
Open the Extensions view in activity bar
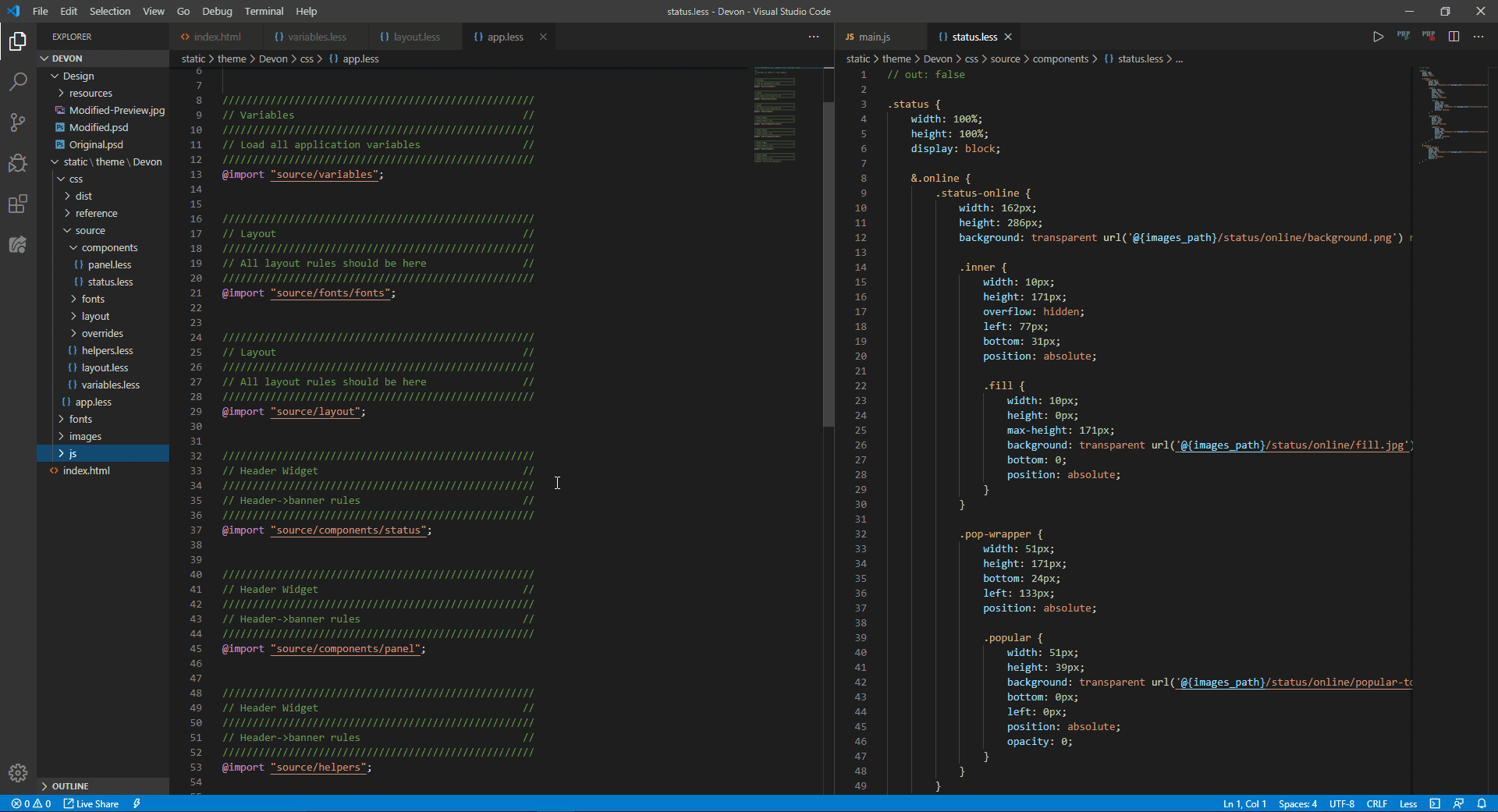pos(18,204)
